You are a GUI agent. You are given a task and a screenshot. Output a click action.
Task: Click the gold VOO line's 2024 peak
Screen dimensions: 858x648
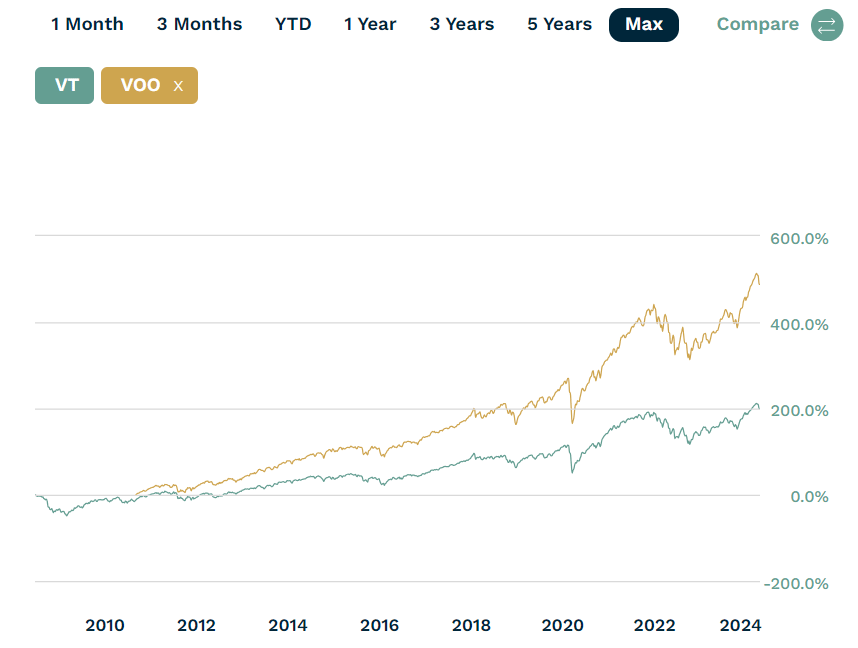point(756,274)
